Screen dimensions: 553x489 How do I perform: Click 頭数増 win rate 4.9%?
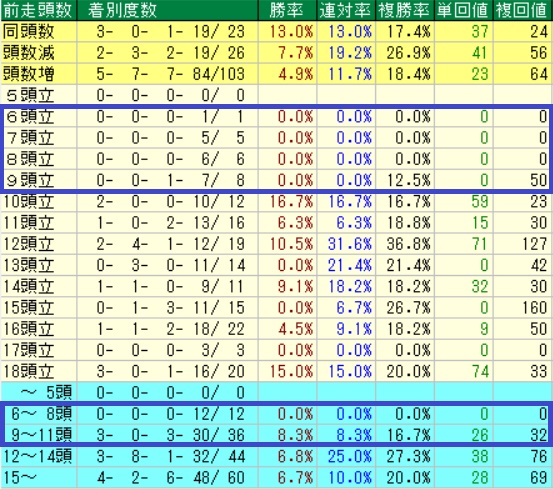click(296, 74)
